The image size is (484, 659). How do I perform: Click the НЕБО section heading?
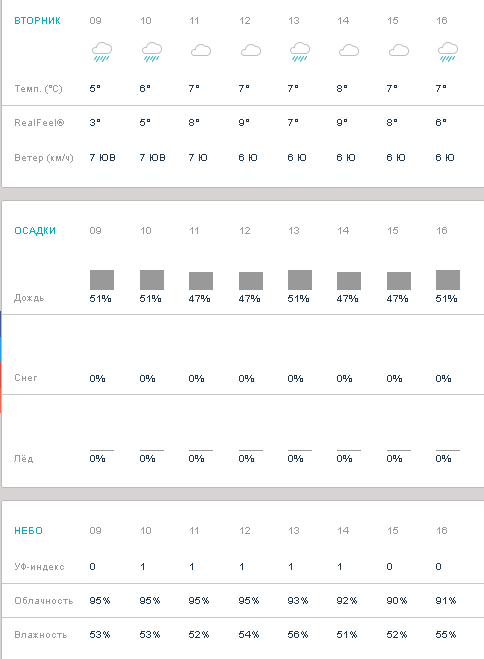click(29, 530)
